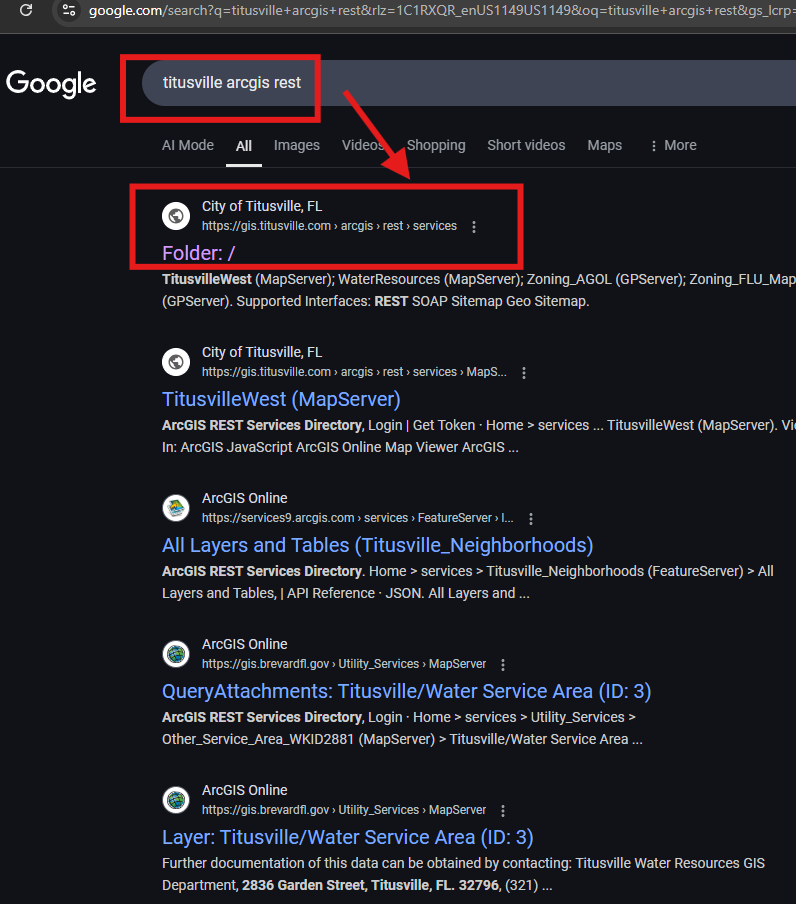Click globe favicon of TitusvilleWest result

pos(176,361)
